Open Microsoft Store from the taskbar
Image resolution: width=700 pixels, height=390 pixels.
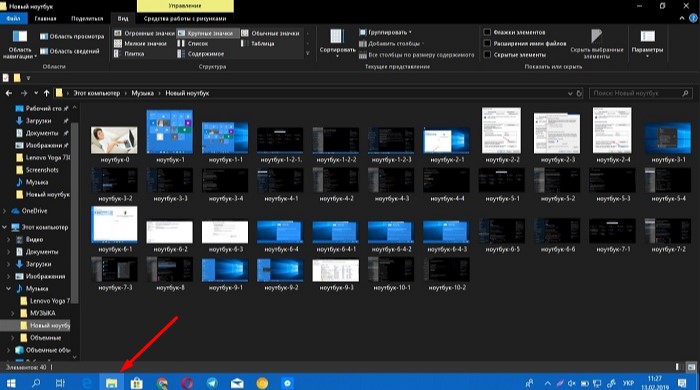[137, 383]
